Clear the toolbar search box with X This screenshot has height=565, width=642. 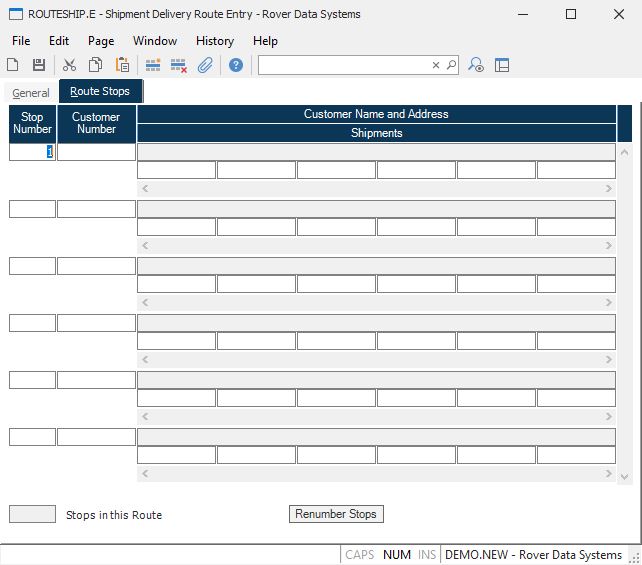(x=436, y=65)
